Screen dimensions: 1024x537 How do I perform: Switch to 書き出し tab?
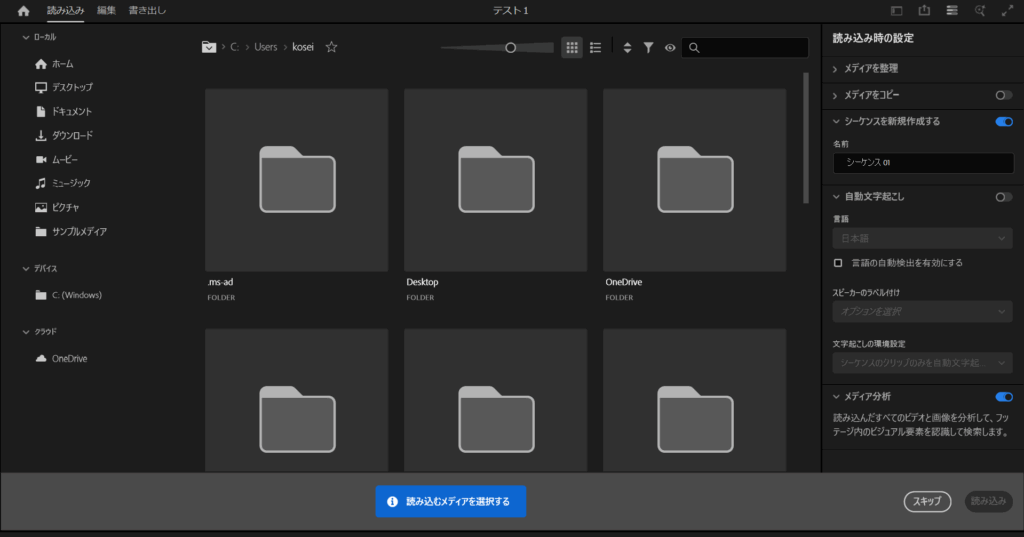point(147,10)
